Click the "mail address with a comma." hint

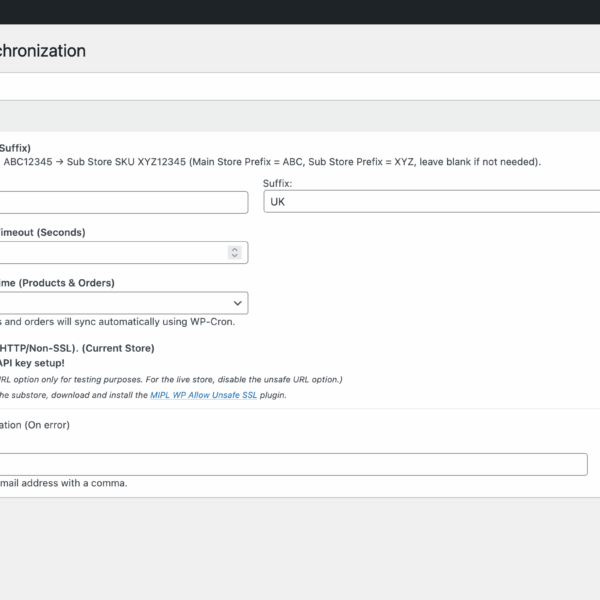[x=64, y=483]
